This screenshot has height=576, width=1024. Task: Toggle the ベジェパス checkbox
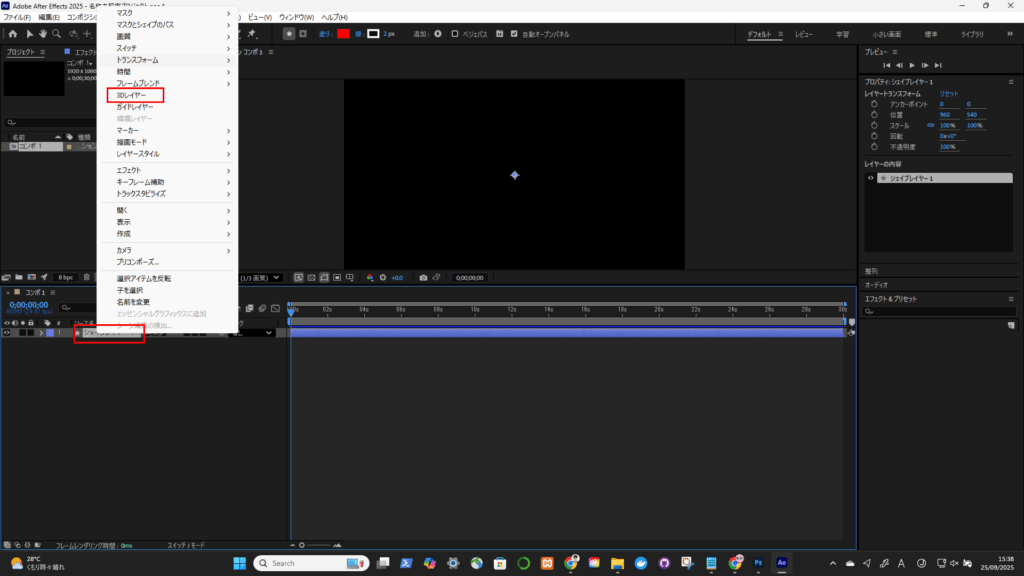coord(455,33)
